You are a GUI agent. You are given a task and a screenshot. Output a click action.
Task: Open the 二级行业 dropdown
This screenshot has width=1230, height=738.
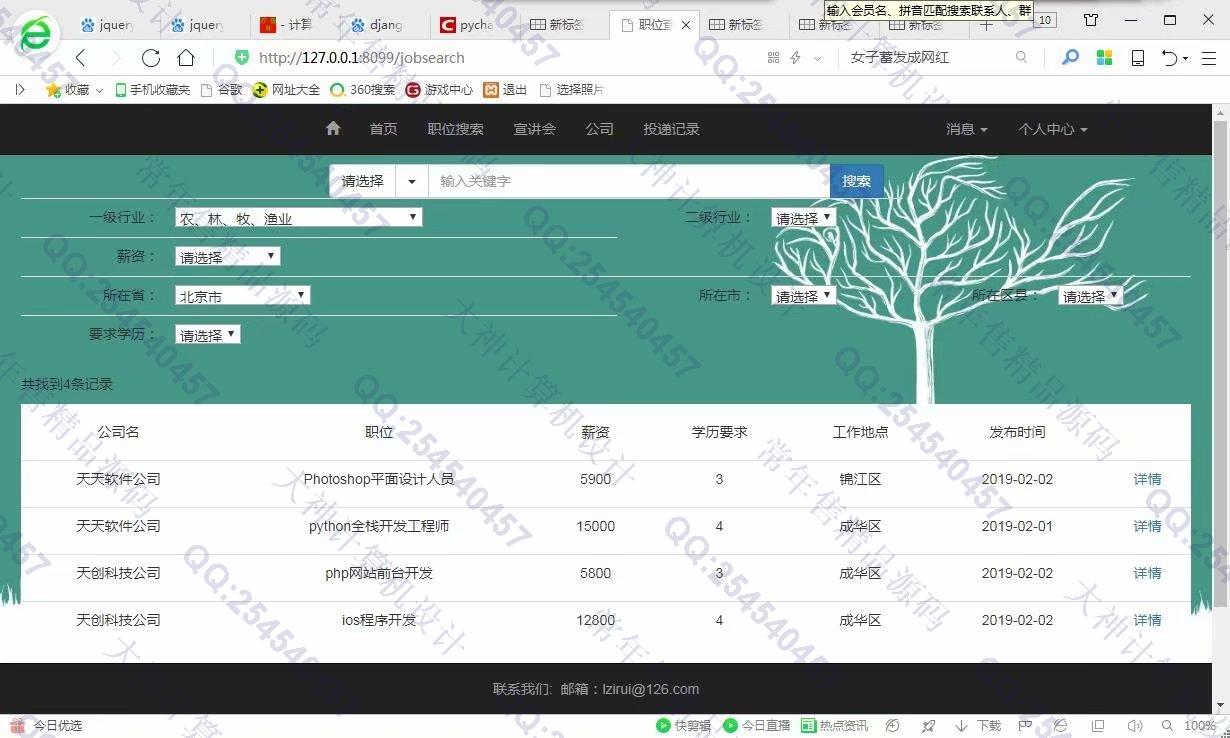click(803, 217)
